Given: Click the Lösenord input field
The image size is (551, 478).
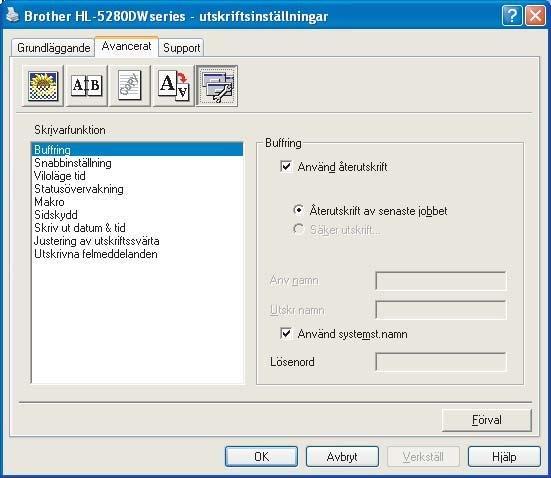Looking at the screenshot, I should tap(441, 362).
